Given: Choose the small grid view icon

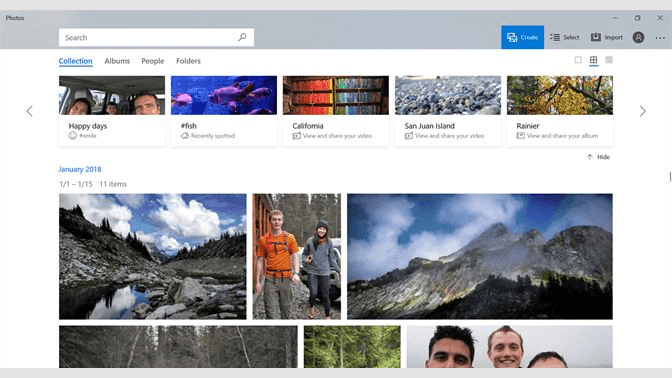Looking at the screenshot, I should pos(609,60).
